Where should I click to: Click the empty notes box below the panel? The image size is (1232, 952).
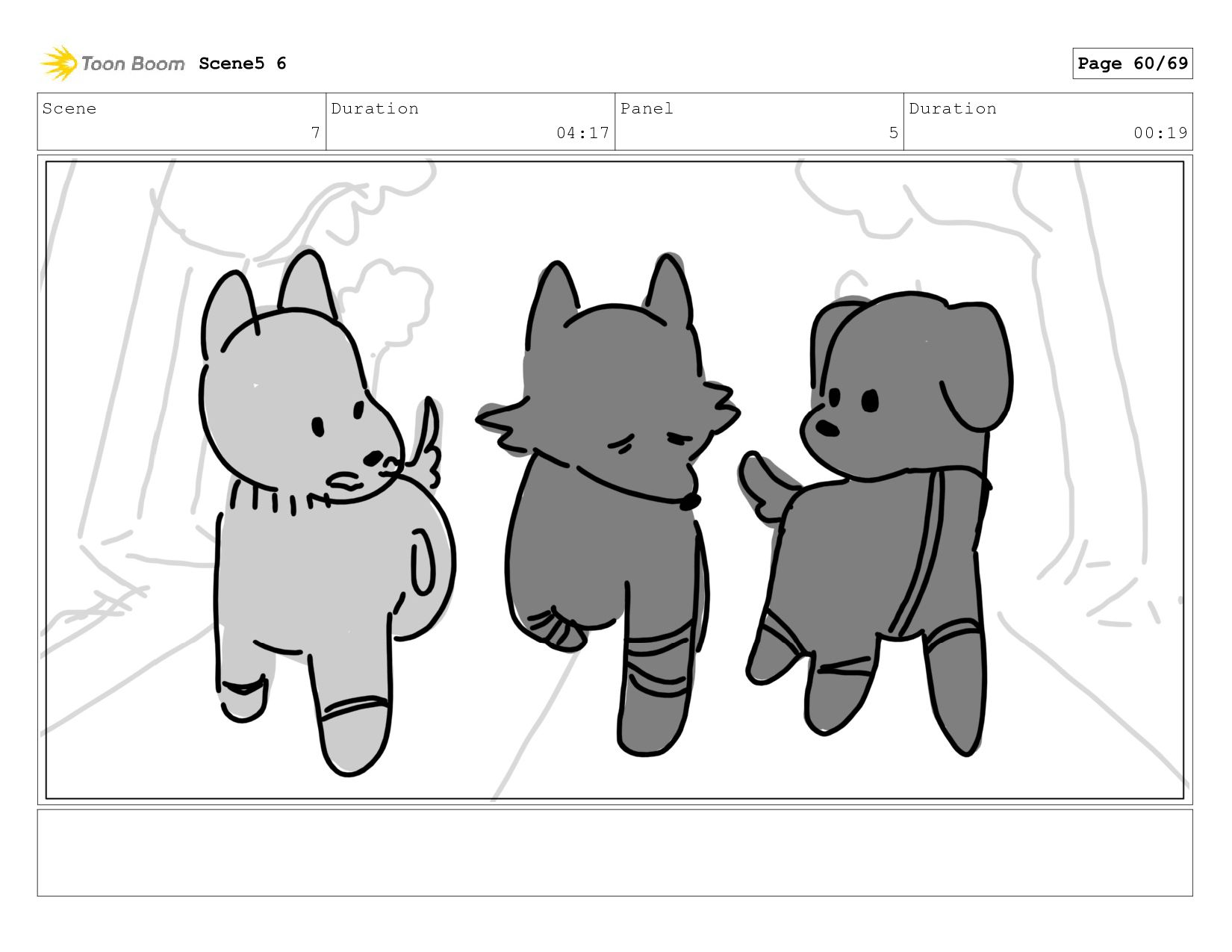coord(615,853)
